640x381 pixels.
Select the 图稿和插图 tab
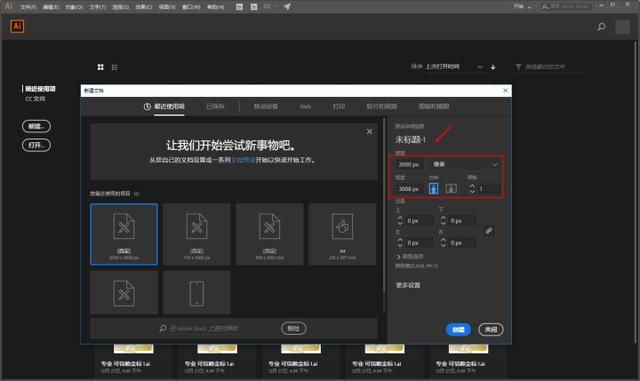click(x=433, y=107)
